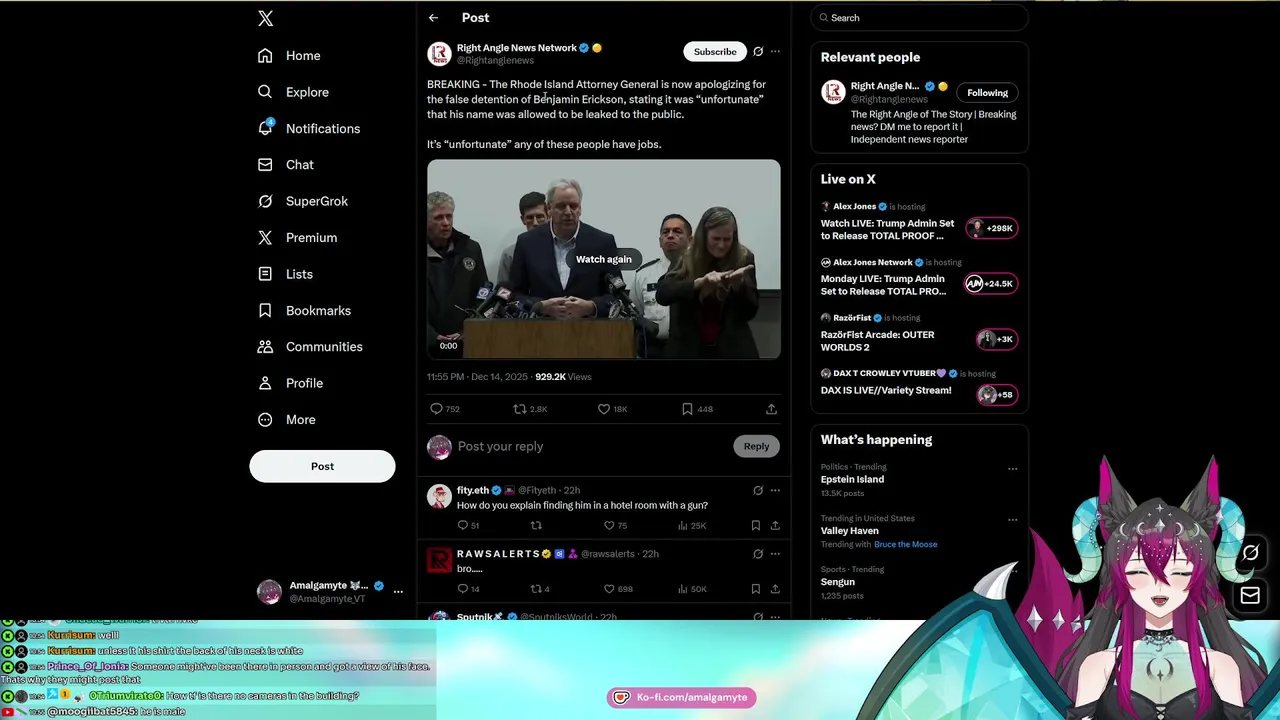
Task: Open more options on fity.eth reply
Action: tap(775, 491)
